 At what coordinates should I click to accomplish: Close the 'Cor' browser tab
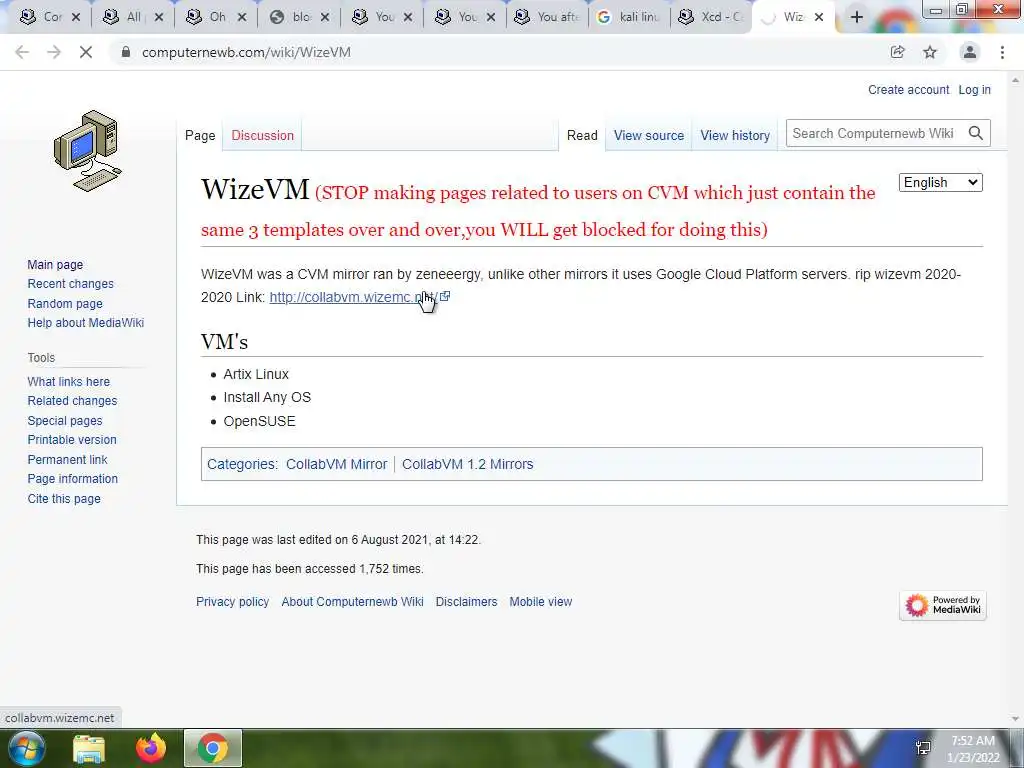(x=76, y=17)
